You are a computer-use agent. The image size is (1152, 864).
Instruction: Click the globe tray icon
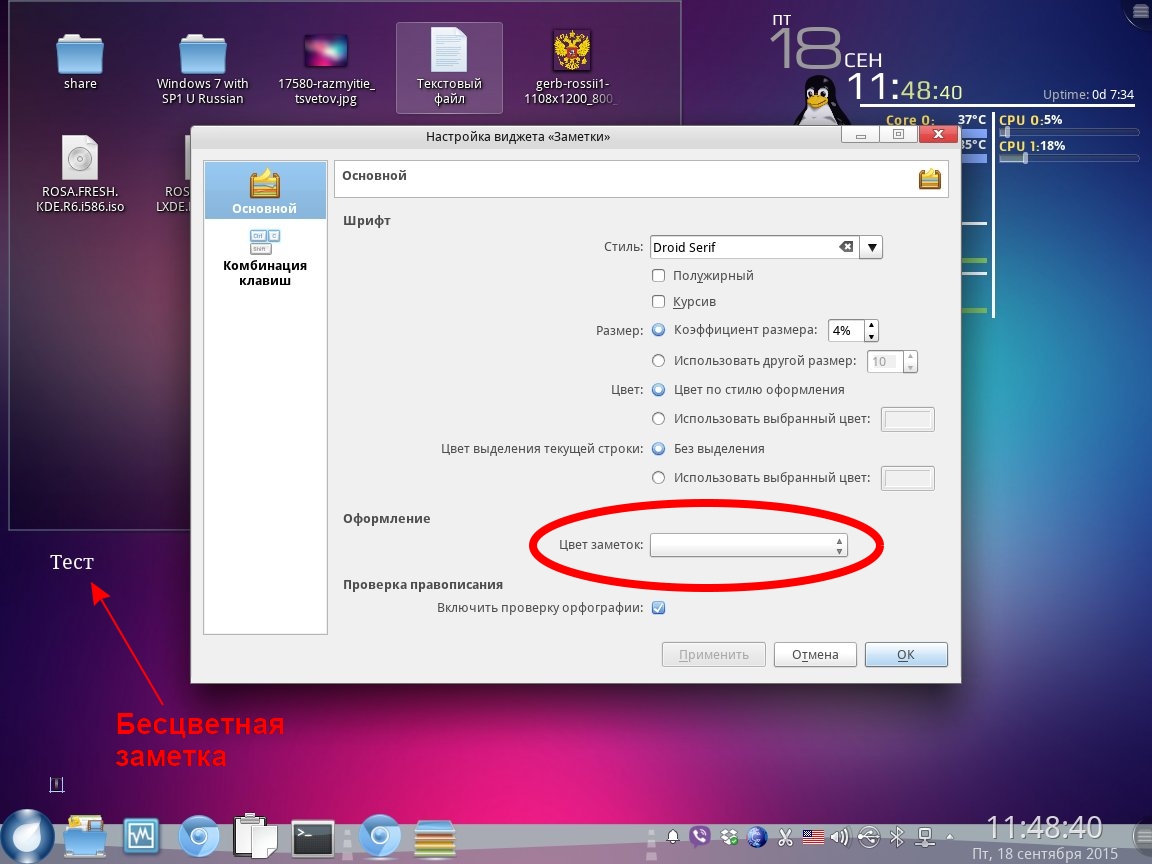(x=757, y=836)
